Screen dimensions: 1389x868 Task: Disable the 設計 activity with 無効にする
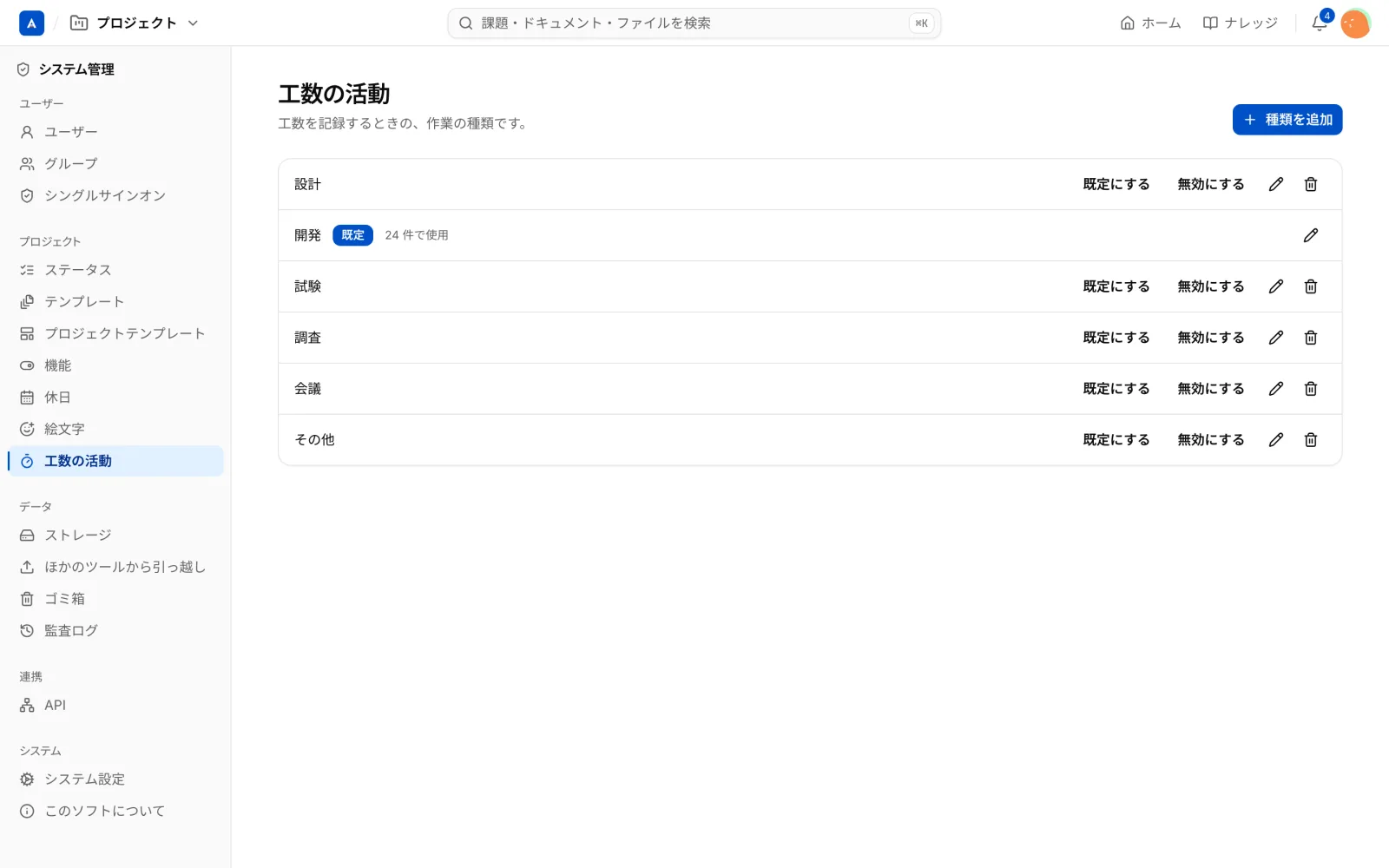coord(1211,184)
